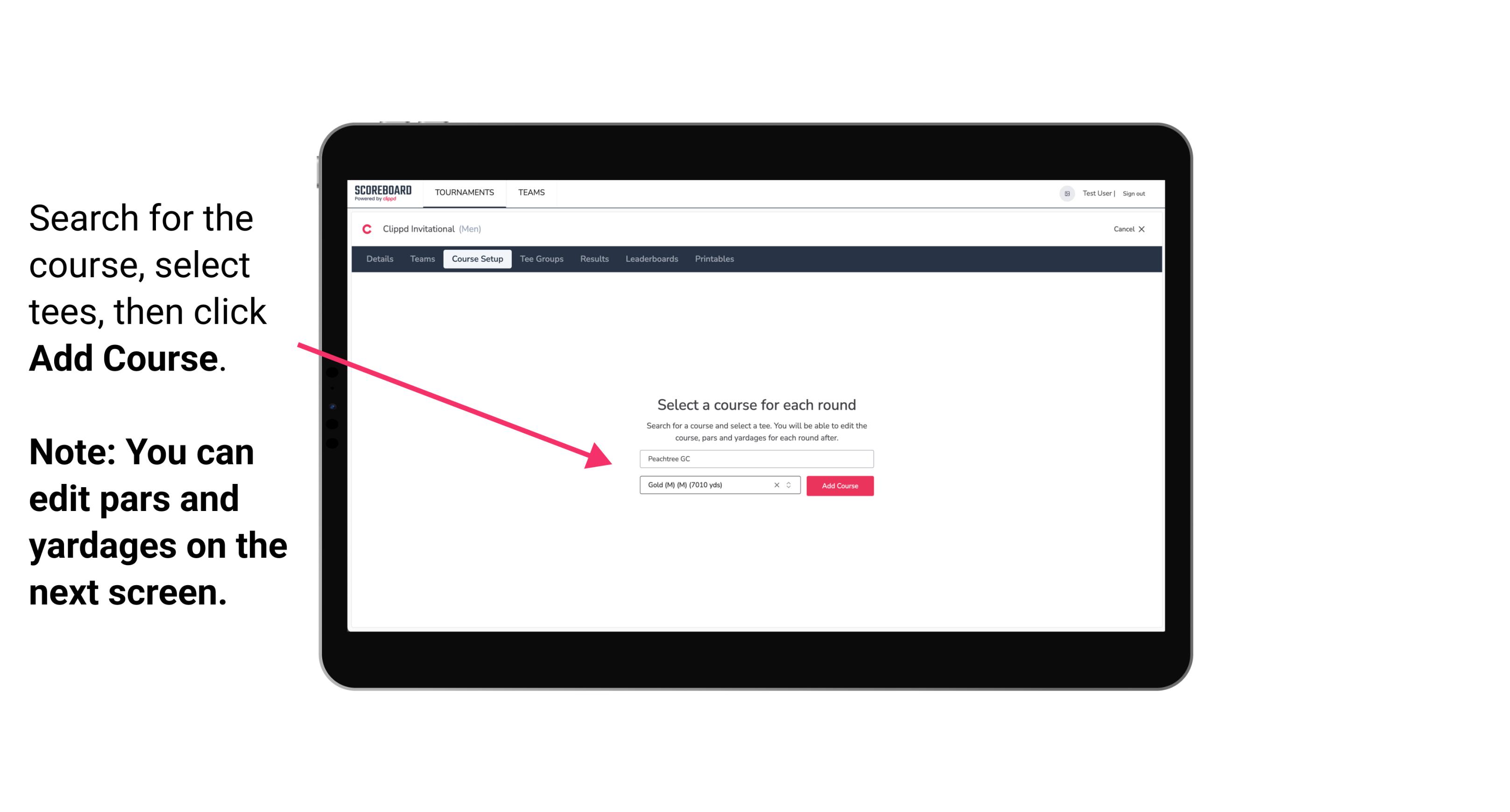Click the Test User account icon
Screen dimensions: 1510x812
coord(1064,193)
